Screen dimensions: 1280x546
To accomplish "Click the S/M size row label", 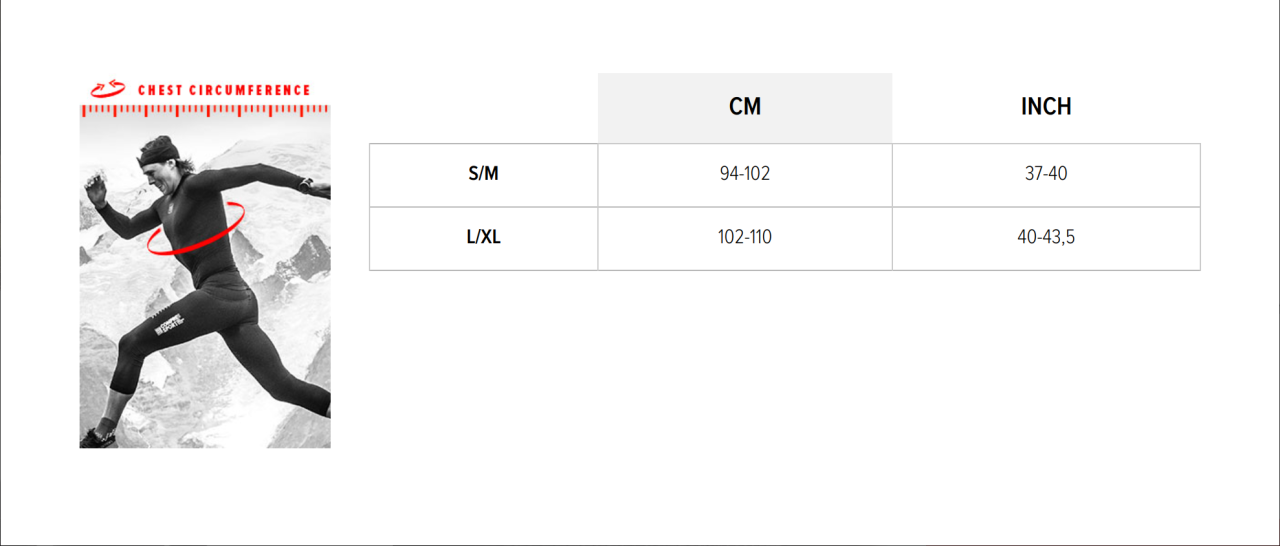I will [484, 174].
